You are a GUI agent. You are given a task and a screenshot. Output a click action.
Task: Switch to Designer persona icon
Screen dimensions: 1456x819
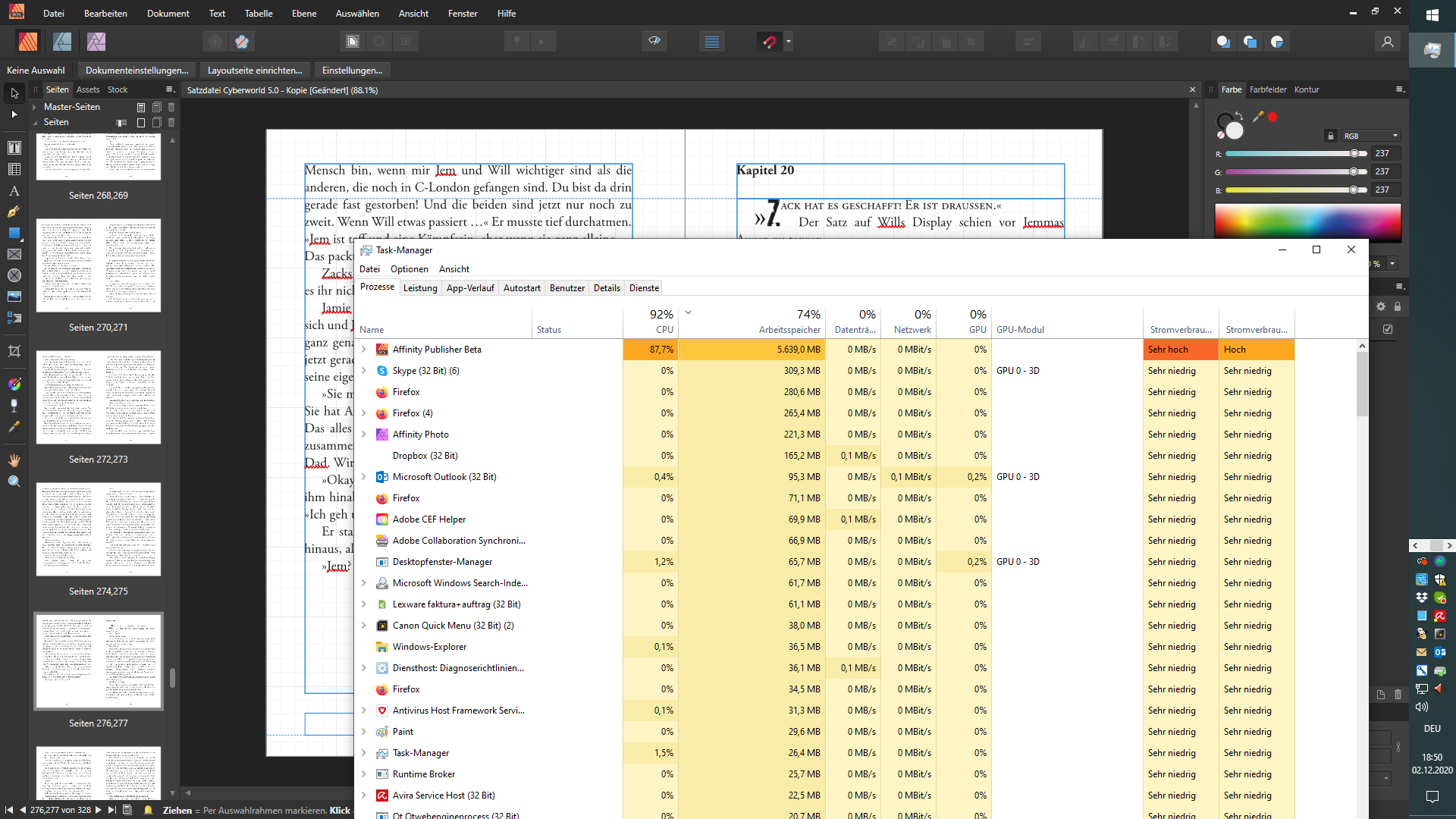62,42
